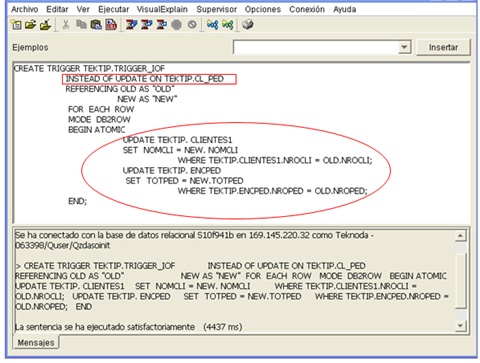Click the first Run hourglass icon
The width and height of the screenshot is (480, 363).
pyautogui.click(x=131, y=25)
